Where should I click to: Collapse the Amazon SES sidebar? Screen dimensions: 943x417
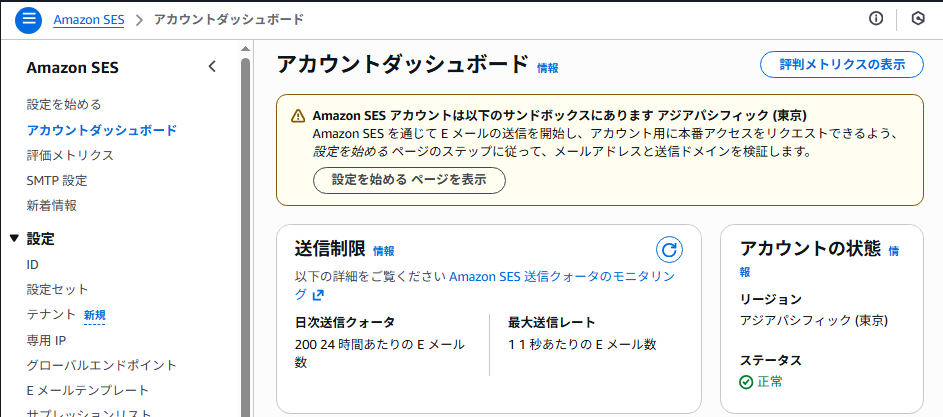coord(212,67)
